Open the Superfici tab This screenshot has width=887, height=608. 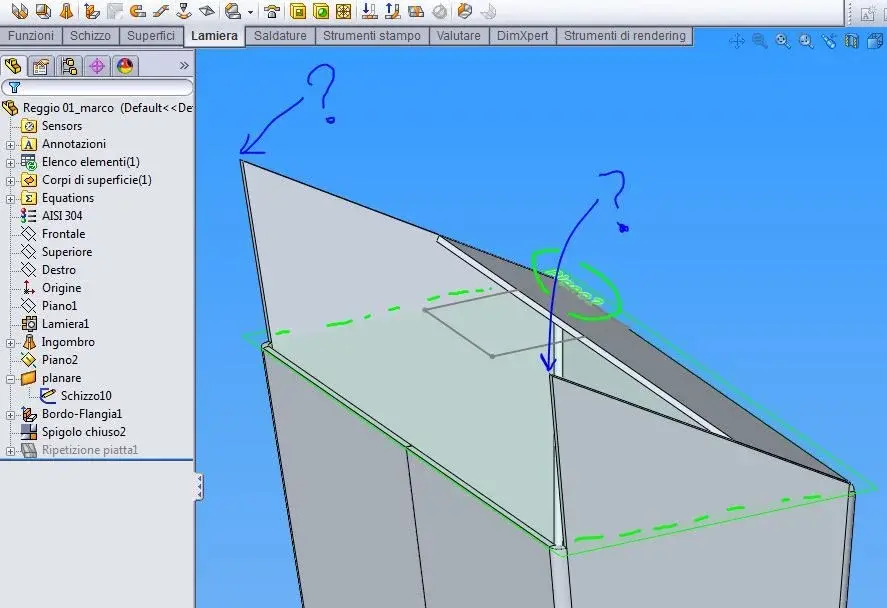click(x=151, y=36)
